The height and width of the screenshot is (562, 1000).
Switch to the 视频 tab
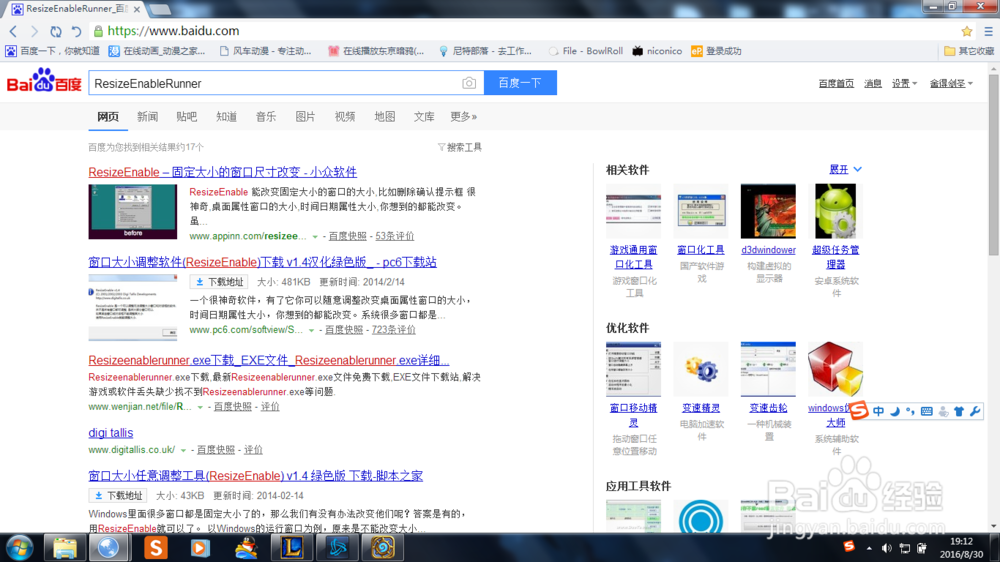[x=344, y=117]
